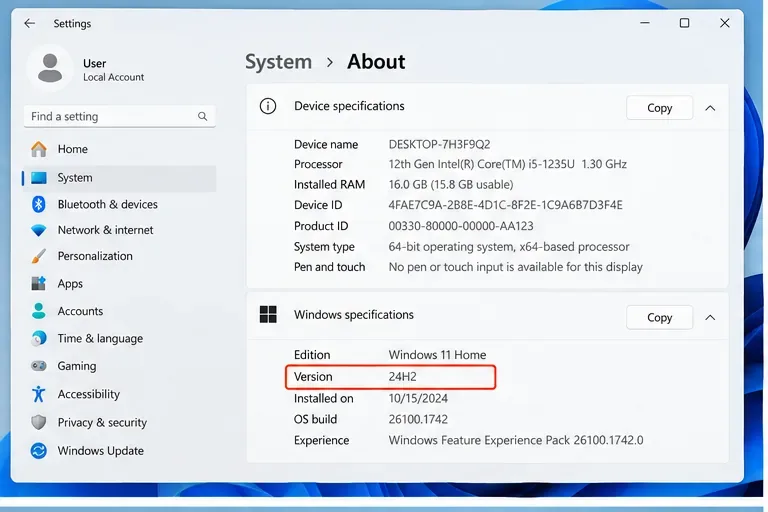Click the Home house icon

coord(39,149)
